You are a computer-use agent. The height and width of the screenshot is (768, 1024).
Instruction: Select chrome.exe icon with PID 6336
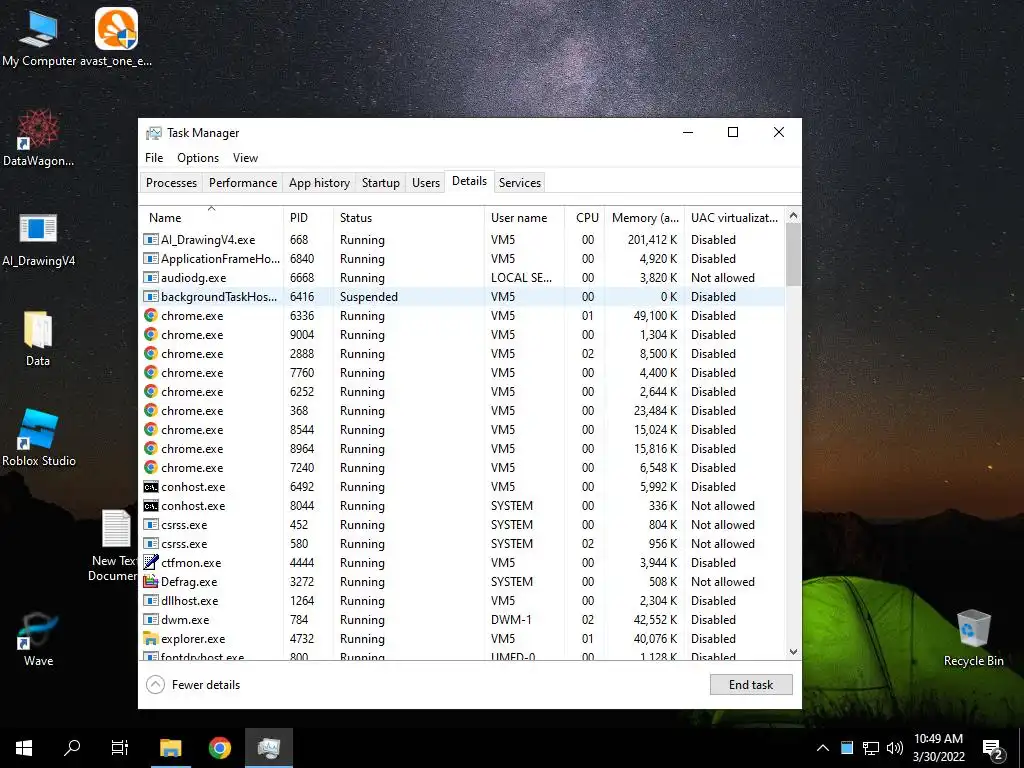coord(150,315)
